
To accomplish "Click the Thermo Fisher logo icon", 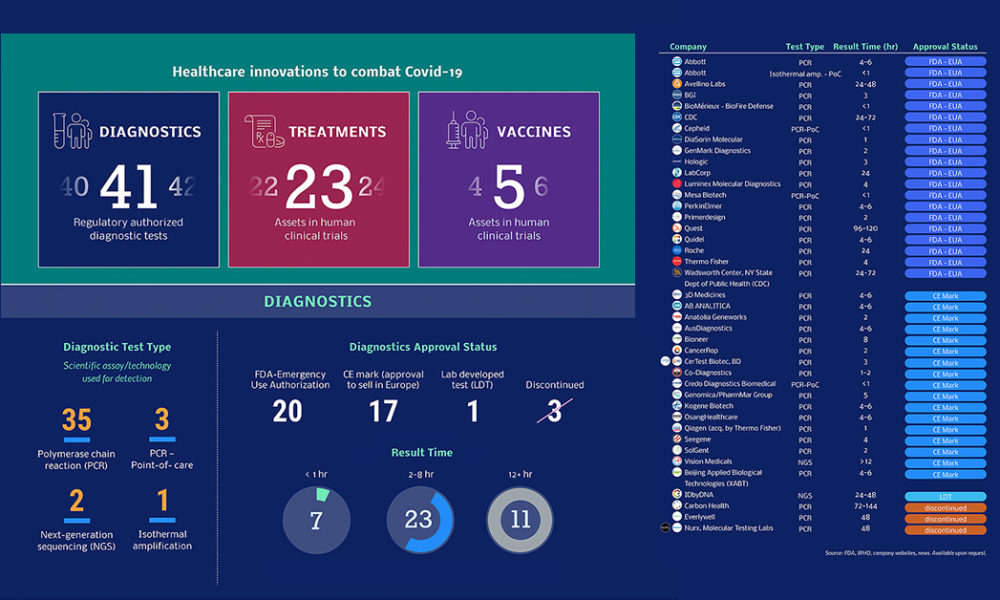I will tap(677, 261).
